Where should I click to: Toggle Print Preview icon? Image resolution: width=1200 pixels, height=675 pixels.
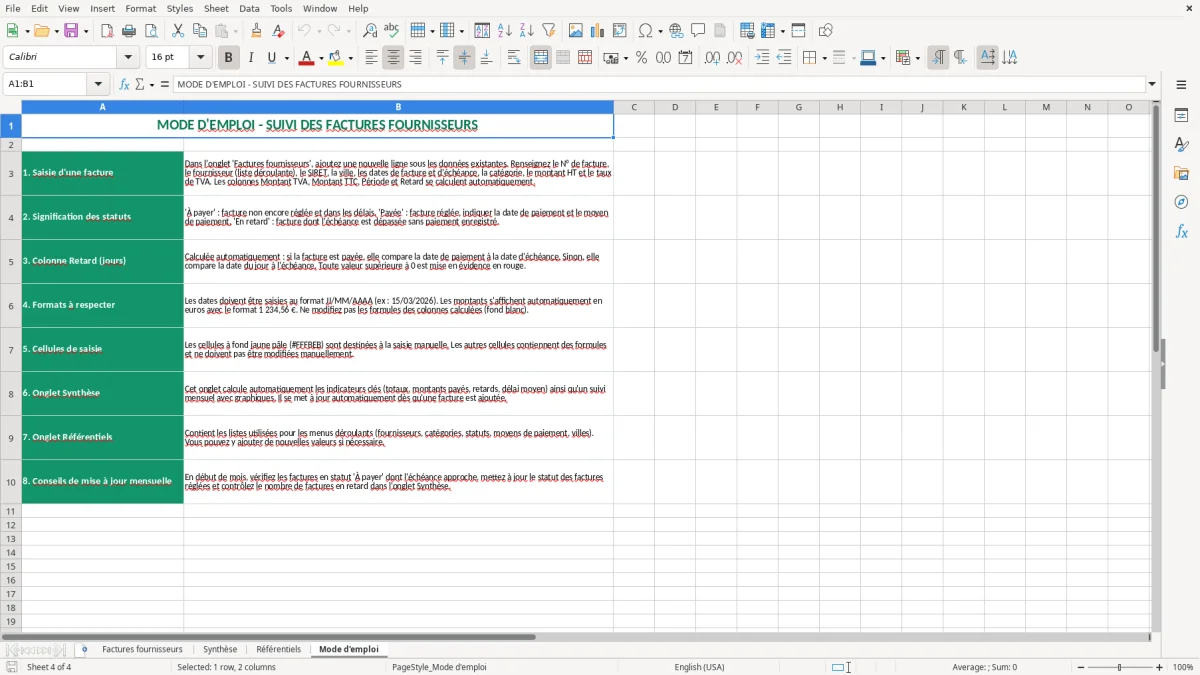151,31
